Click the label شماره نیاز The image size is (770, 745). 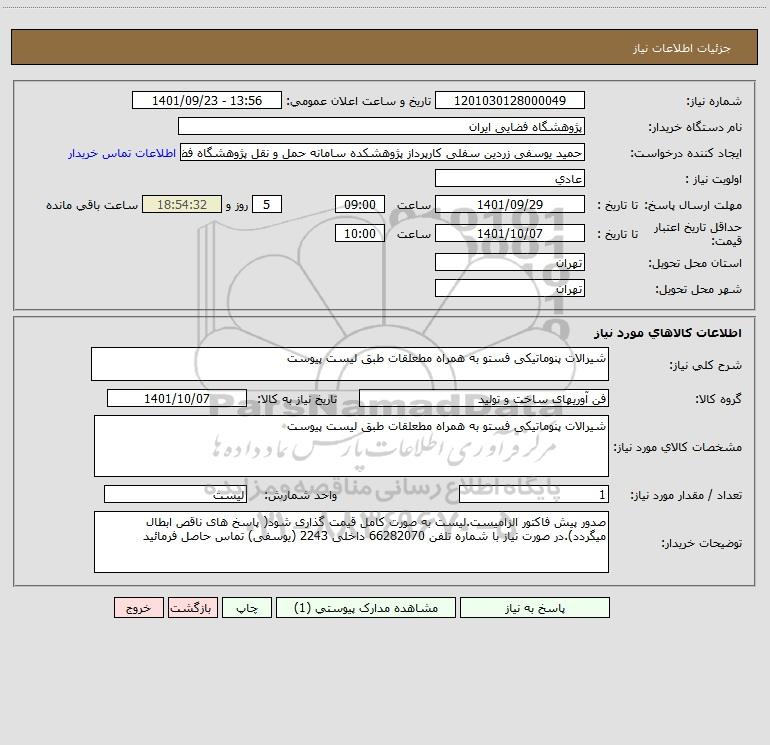pos(714,102)
